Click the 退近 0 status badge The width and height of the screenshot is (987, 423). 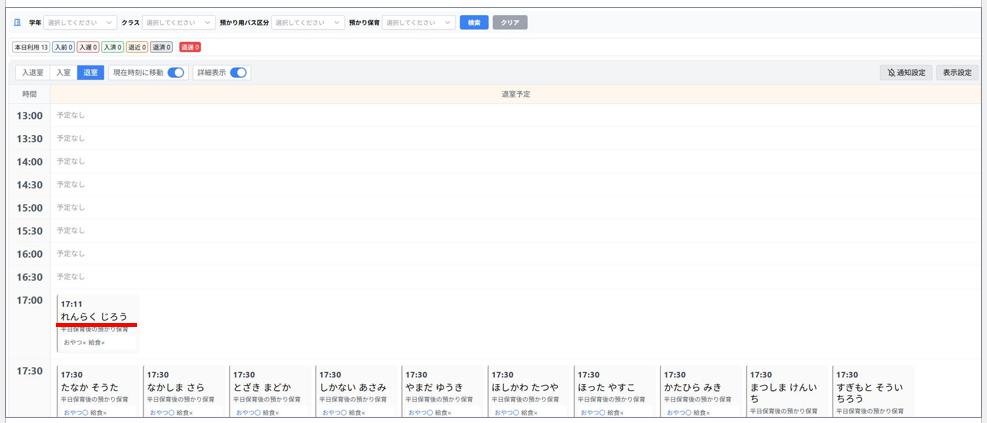137,47
